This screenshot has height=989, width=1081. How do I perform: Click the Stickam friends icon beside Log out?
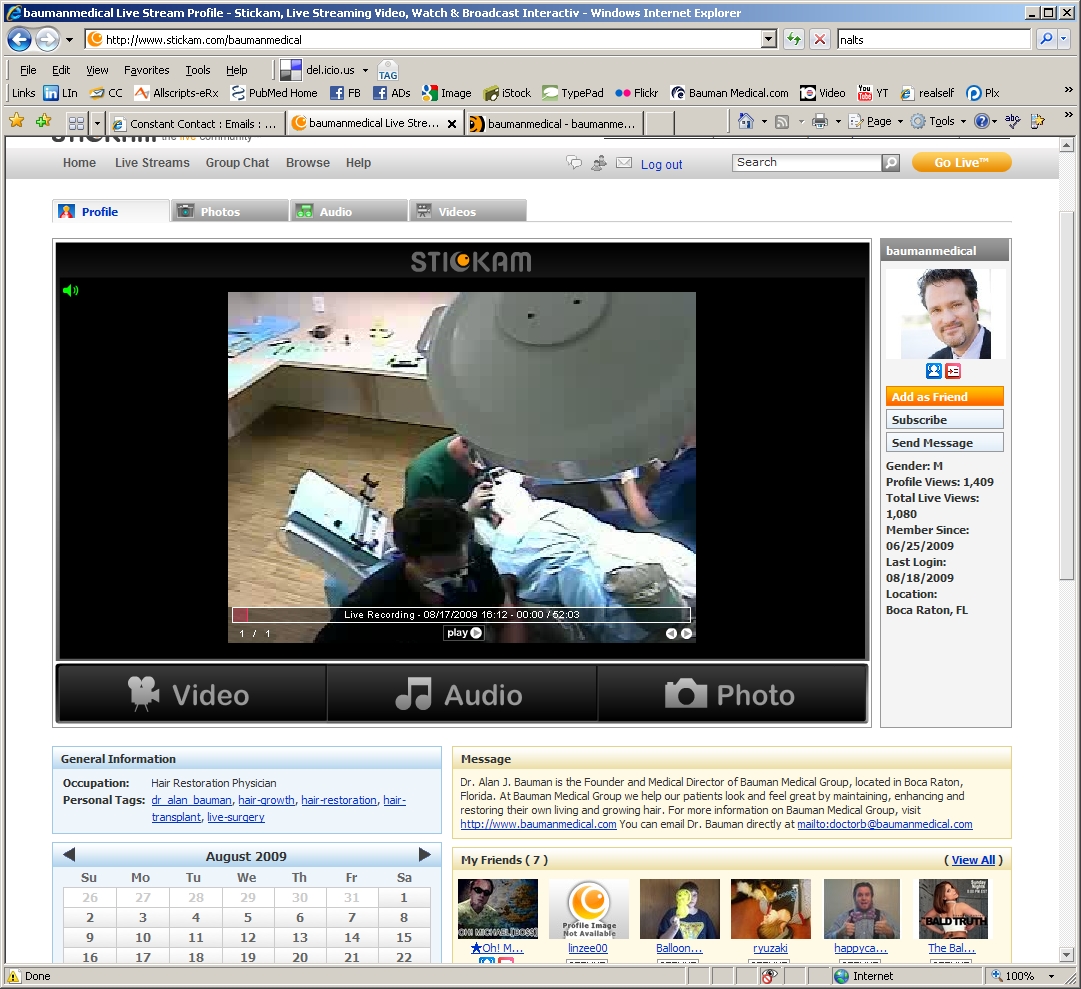[x=598, y=163]
